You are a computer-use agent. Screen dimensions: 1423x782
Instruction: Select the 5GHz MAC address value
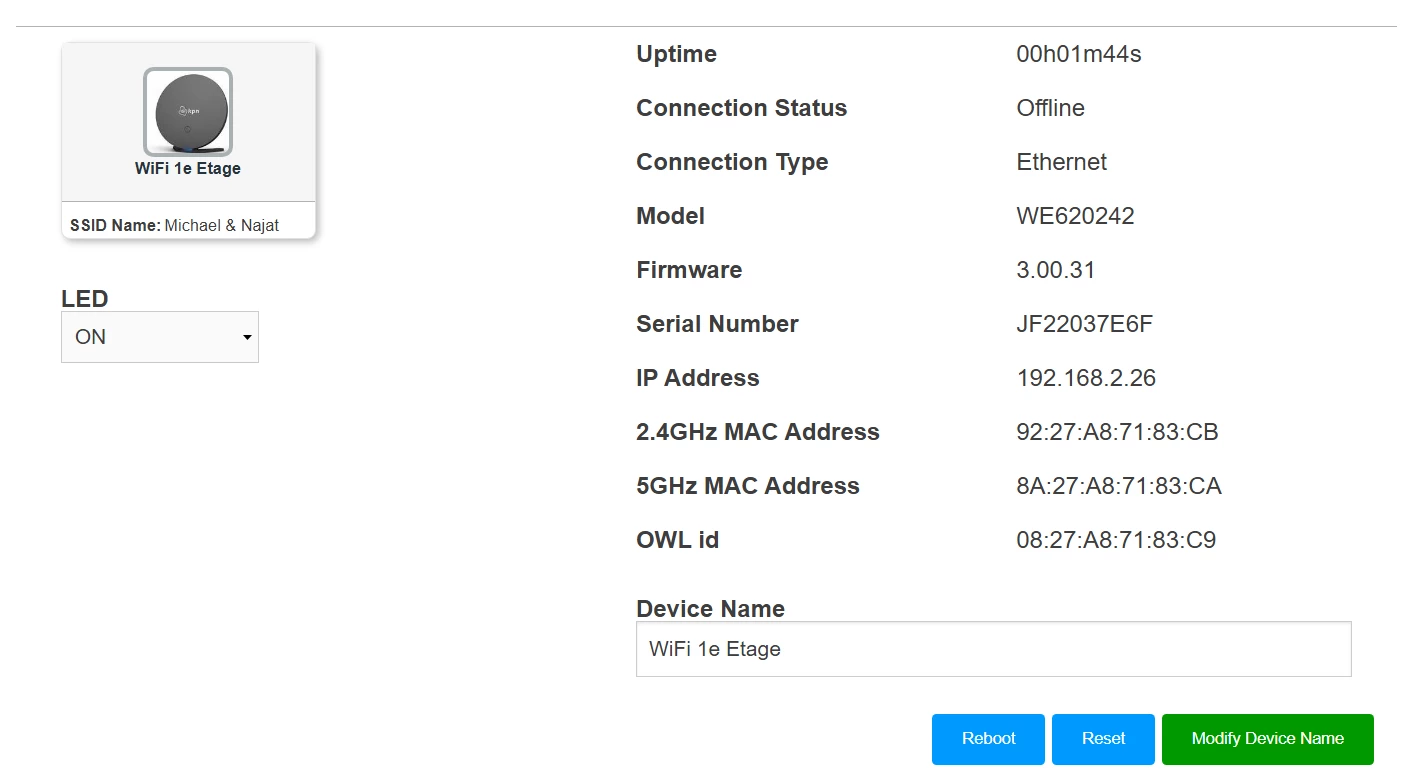pos(1118,487)
